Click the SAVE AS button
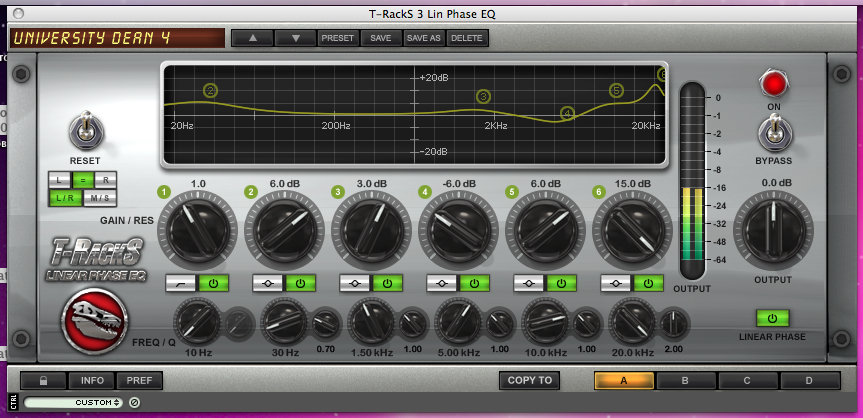The image size is (863, 418). click(x=424, y=38)
